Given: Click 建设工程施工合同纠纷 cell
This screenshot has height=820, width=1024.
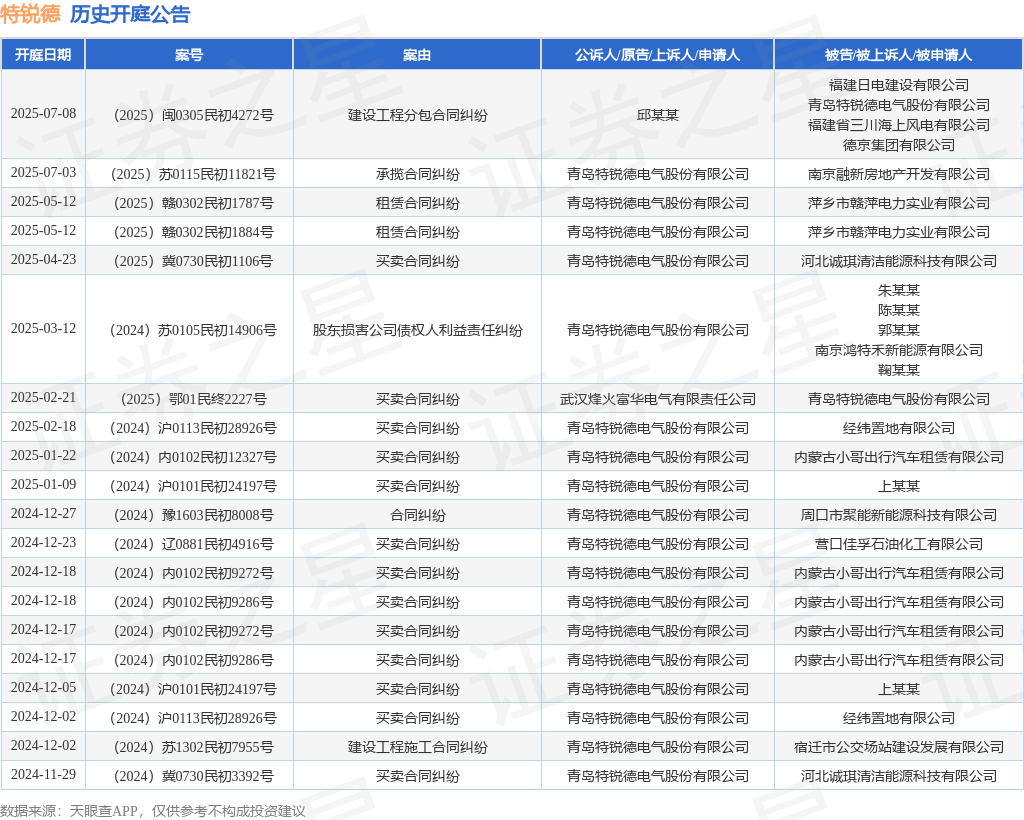Looking at the screenshot, I should point(417,748).
